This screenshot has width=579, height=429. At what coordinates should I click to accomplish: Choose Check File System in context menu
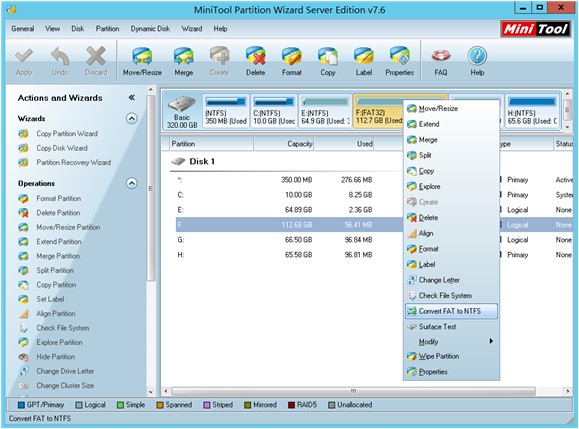(451, 295)
